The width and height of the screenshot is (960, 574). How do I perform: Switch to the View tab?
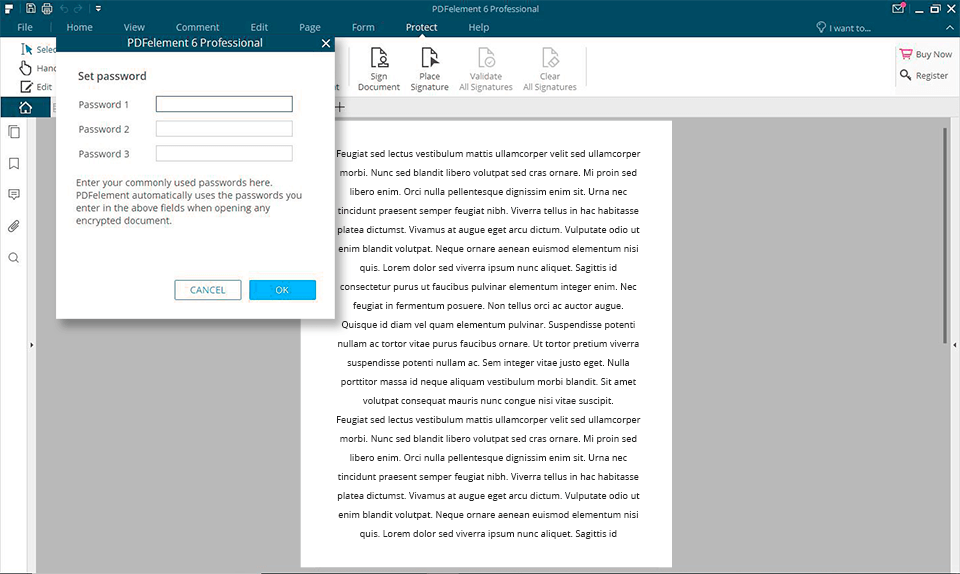[134, 27]
